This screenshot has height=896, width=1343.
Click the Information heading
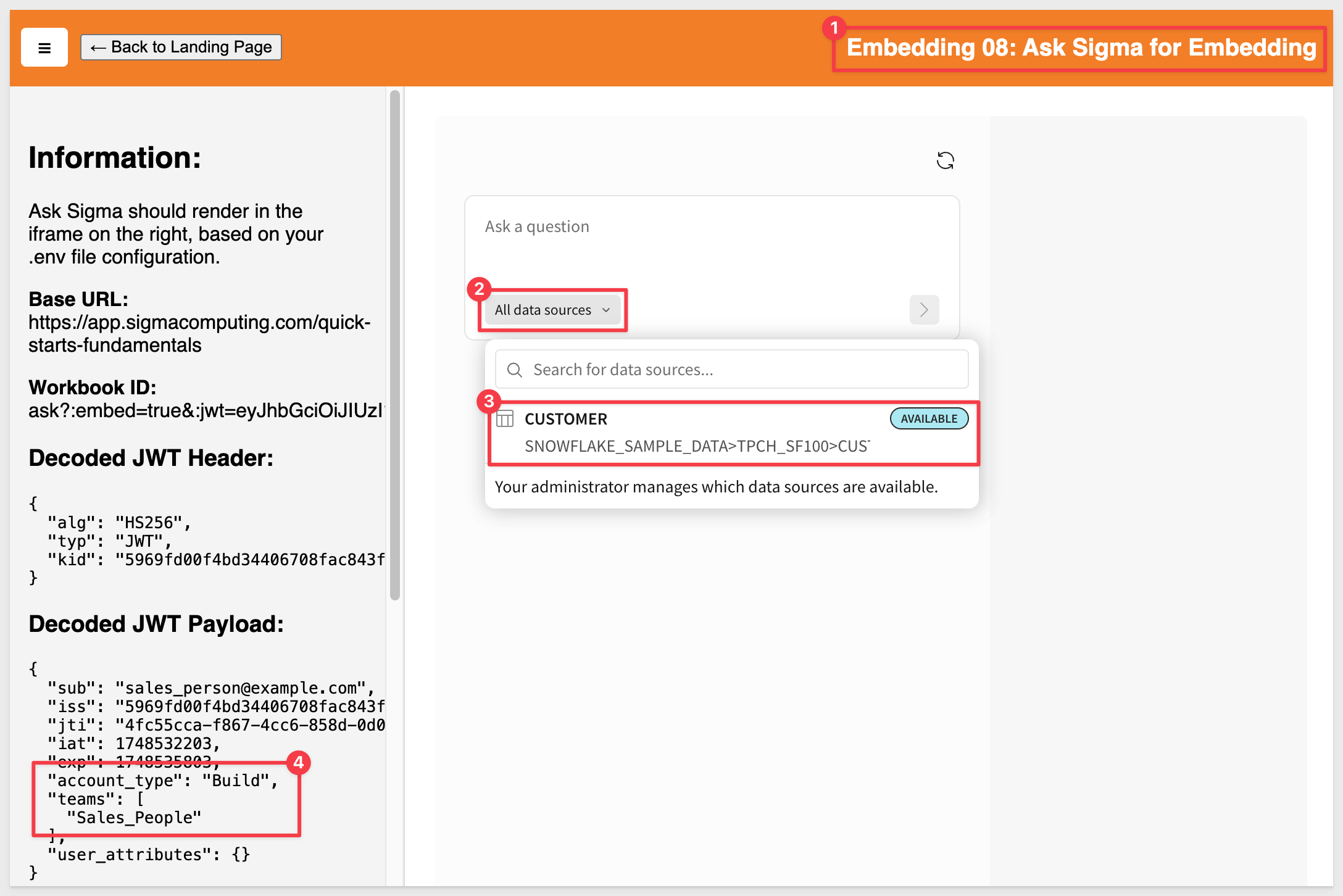click(115, 157)
